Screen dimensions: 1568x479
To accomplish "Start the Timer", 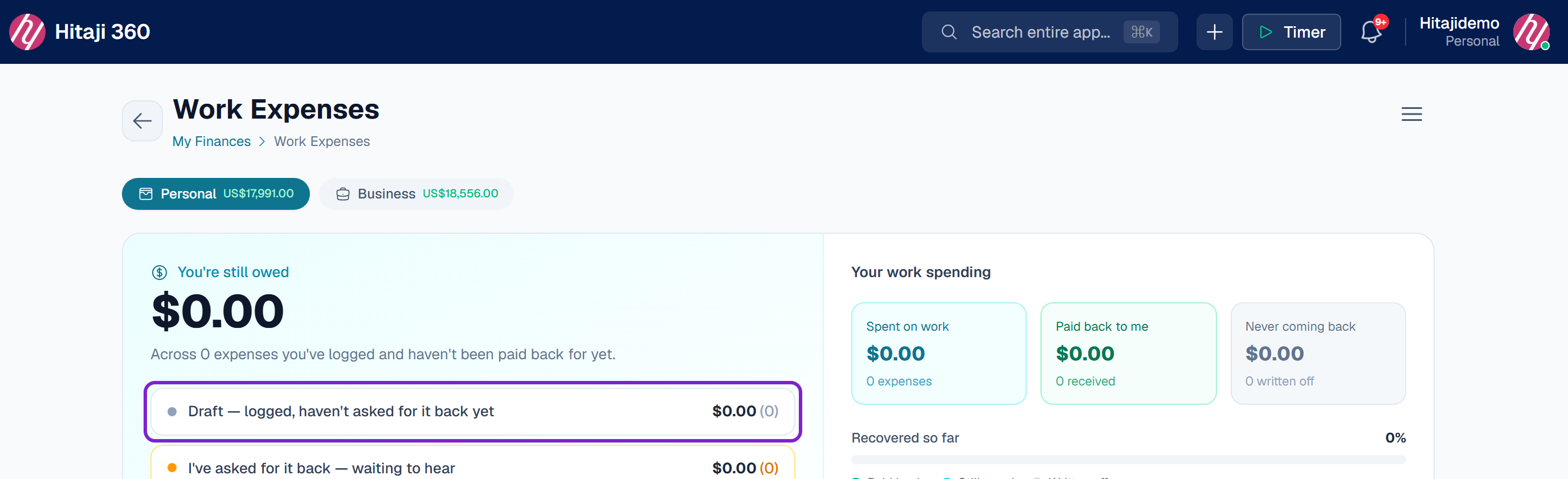I will [1291, 32].
